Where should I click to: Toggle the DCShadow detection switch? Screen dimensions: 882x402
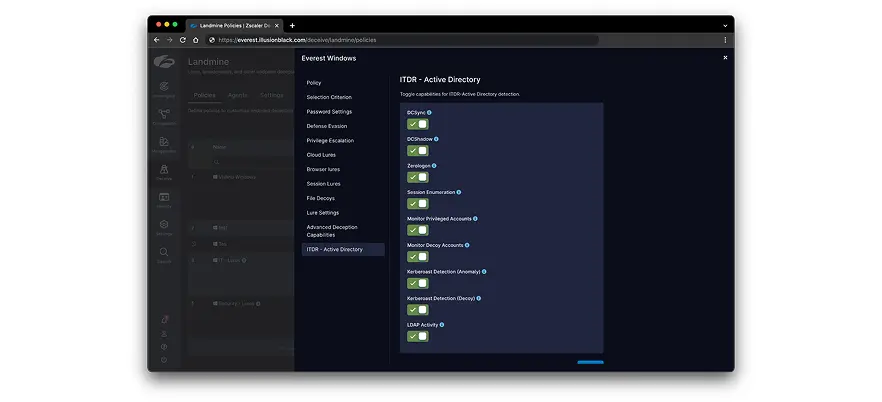417,151
